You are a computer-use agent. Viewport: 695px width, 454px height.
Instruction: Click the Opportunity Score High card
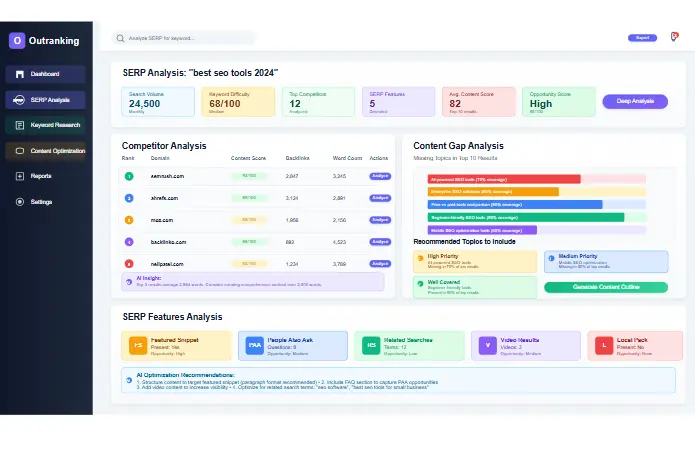pyautogui.click(x=559, y=102)
